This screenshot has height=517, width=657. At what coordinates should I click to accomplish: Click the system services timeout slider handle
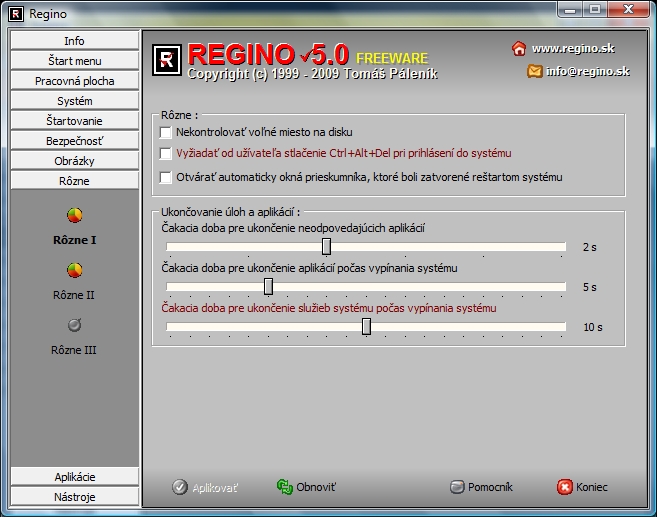[366, 326]
